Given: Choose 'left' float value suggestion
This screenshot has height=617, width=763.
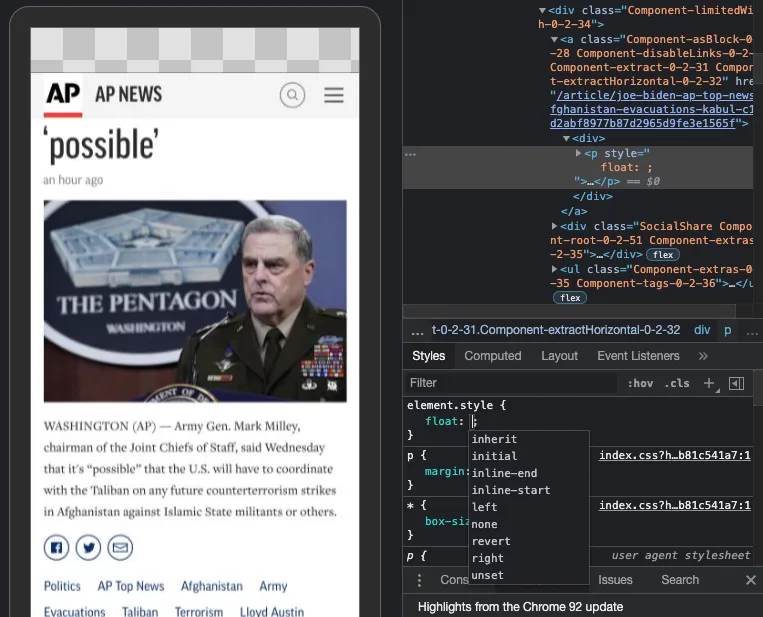Looking at the screenshot, I should [529, 508].
